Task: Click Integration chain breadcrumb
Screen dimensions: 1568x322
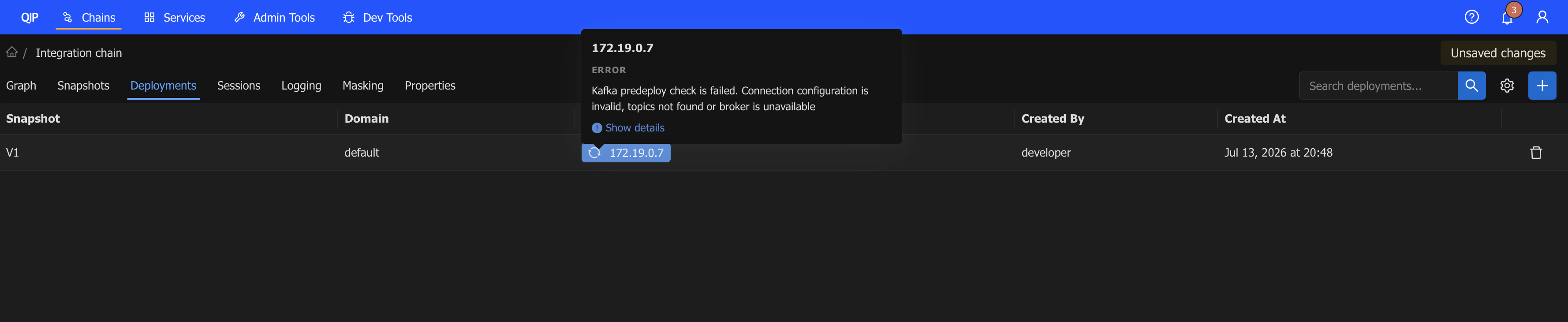Action: 78,53
